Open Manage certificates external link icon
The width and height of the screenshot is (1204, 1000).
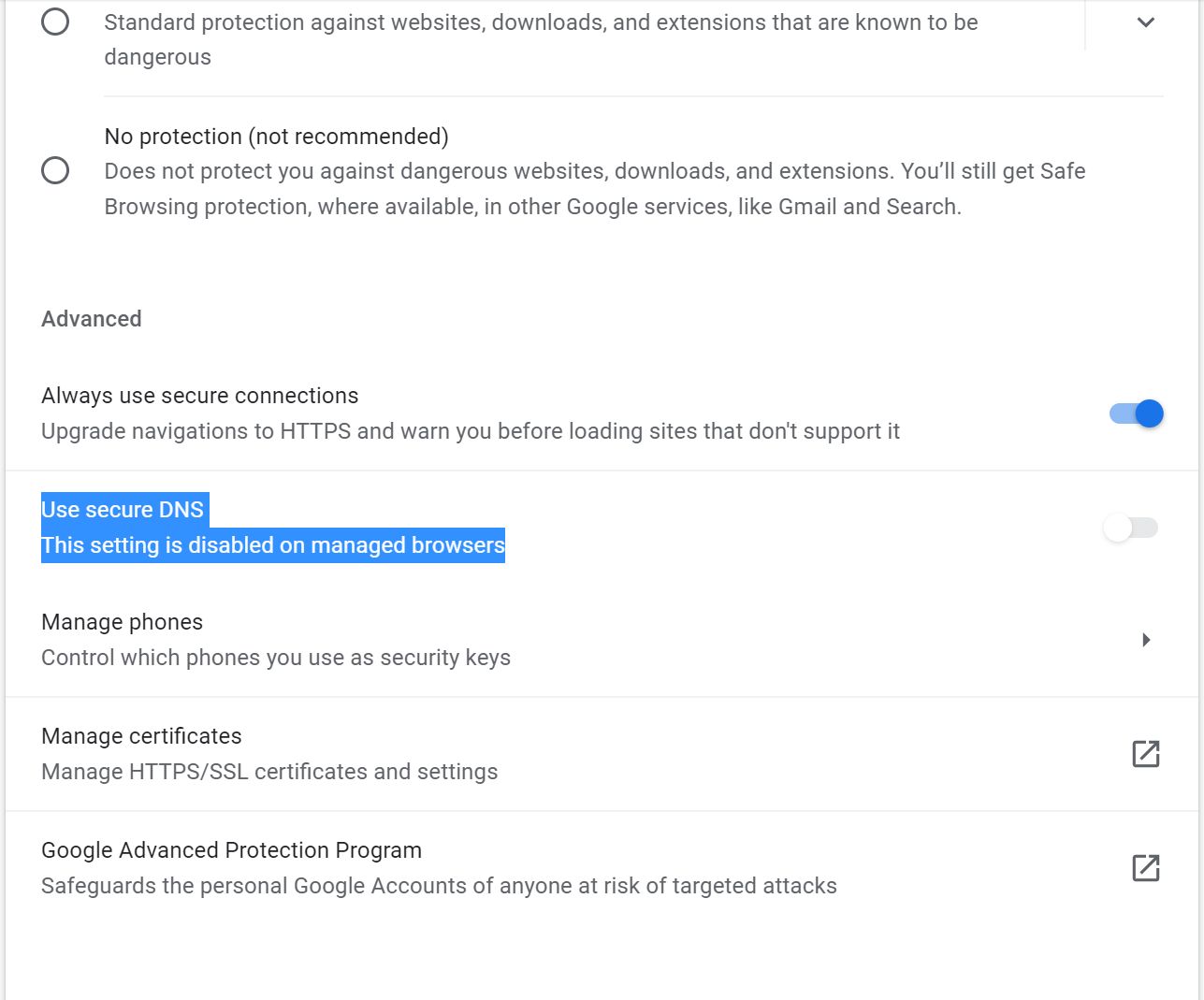coord(1145,754)
